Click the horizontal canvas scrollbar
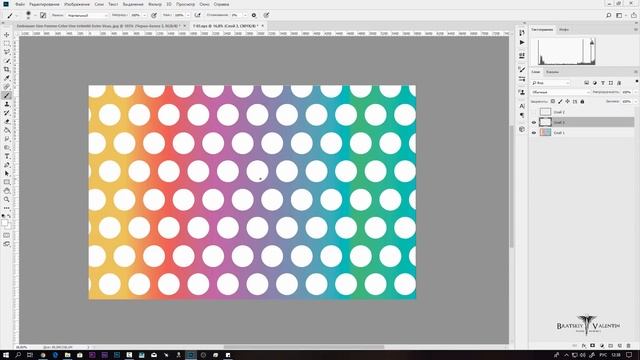This screenshot has height=360, width=640. [304, 347]
